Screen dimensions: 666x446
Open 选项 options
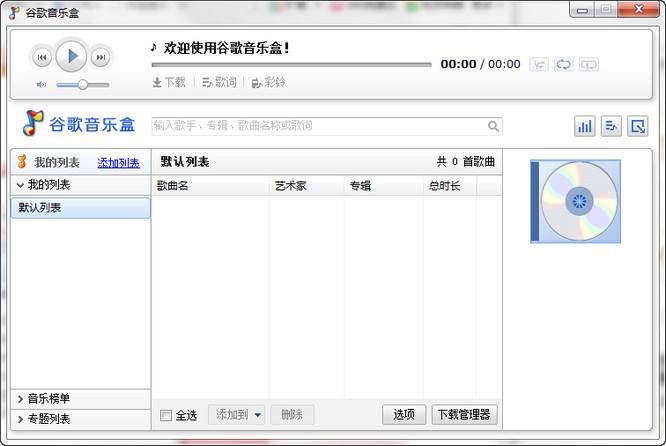(x=404, y=415)
